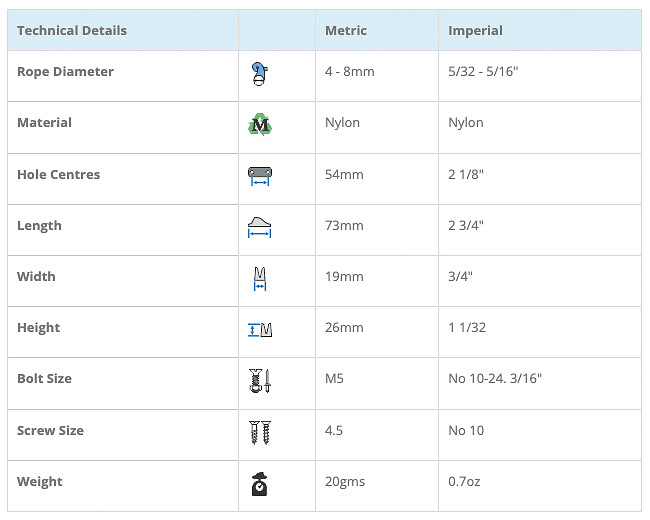Click the Technical Details header
650x520 pixels.
pyautogui.click(x=72, y=31)
